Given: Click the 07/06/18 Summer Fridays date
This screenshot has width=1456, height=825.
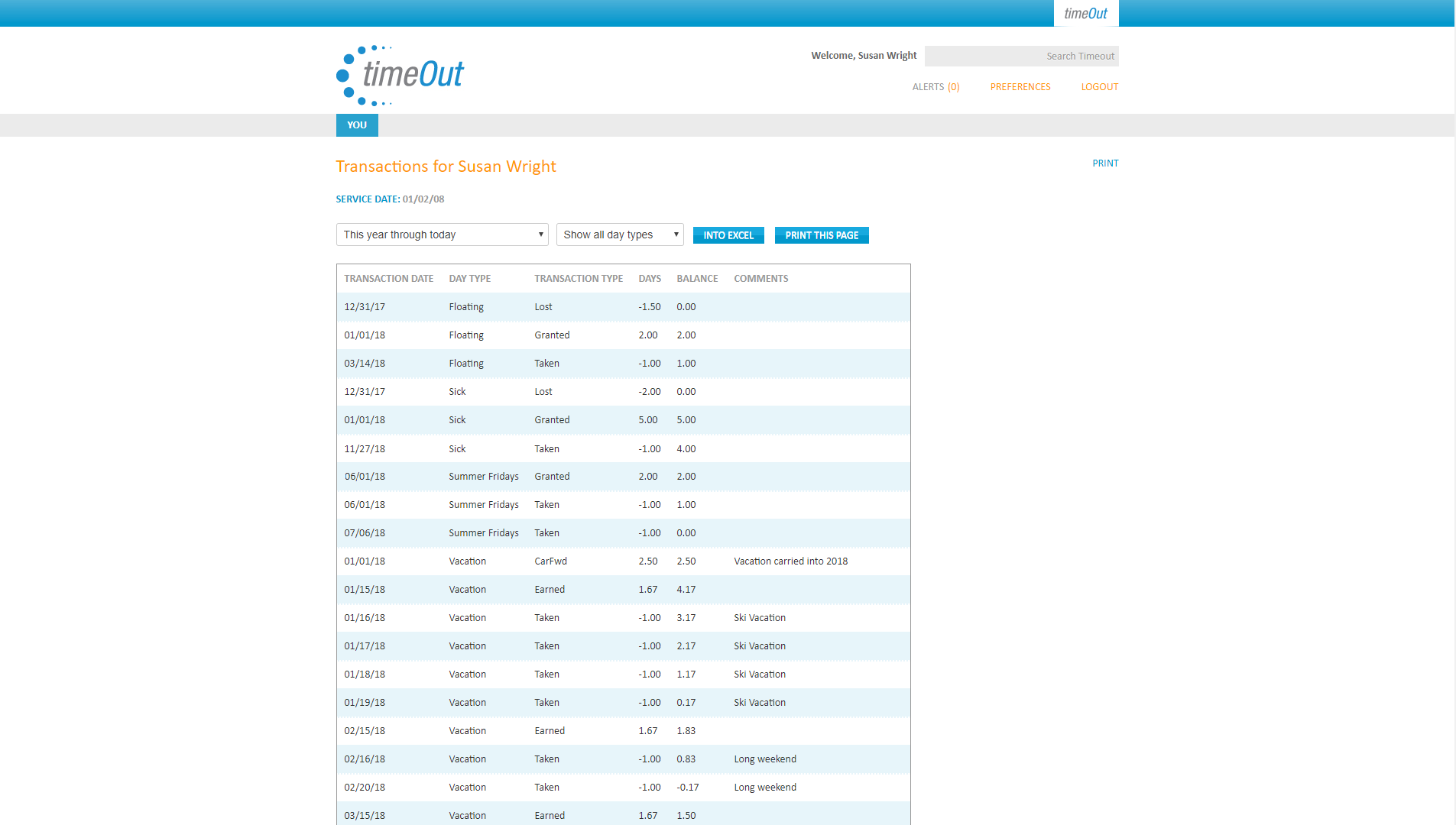Looking at the screenshot, I should (365, 533).
